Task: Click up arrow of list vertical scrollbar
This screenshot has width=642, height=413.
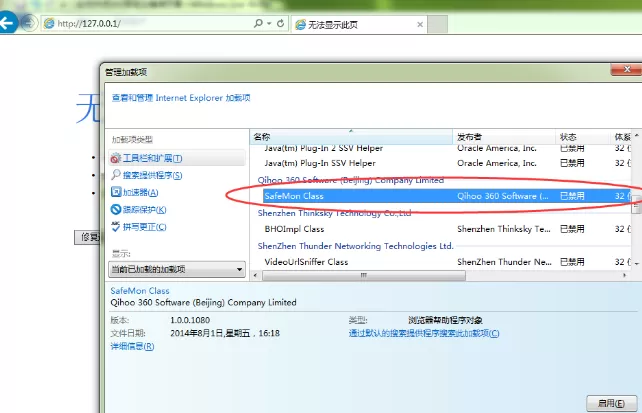Action: click(x=637, y=135)
